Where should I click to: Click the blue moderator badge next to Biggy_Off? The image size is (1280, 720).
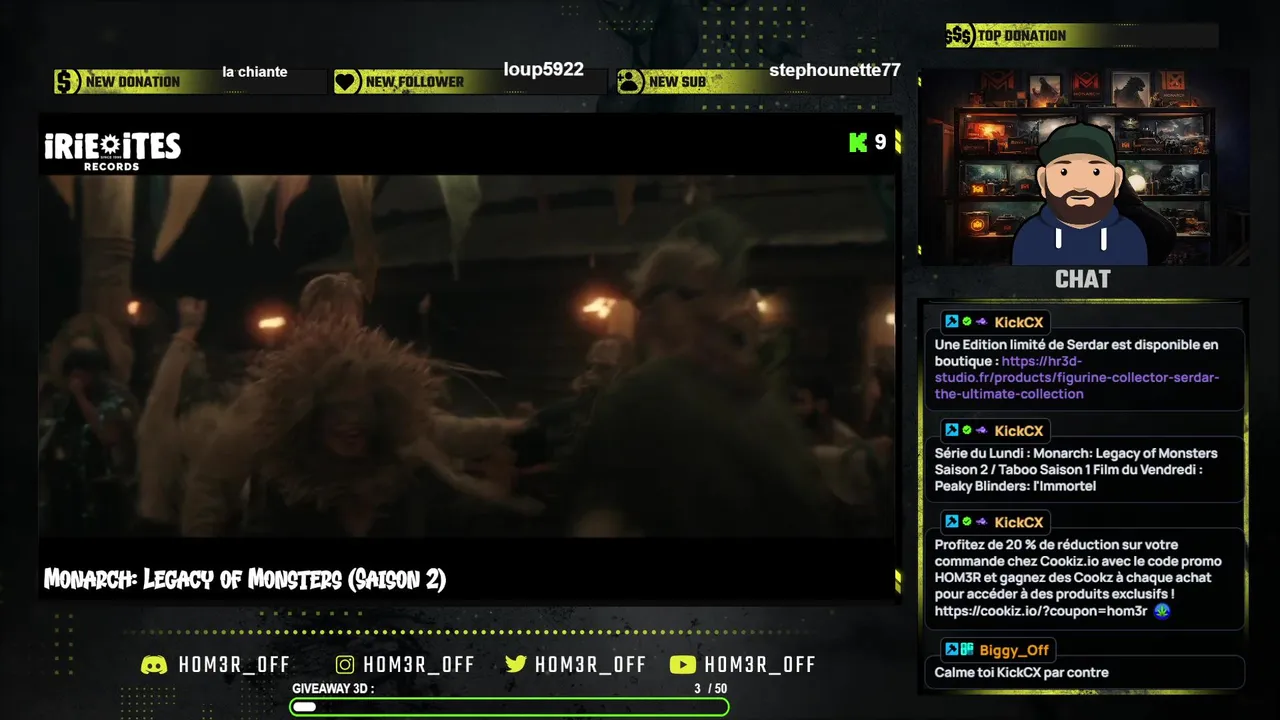pos(952,650)
